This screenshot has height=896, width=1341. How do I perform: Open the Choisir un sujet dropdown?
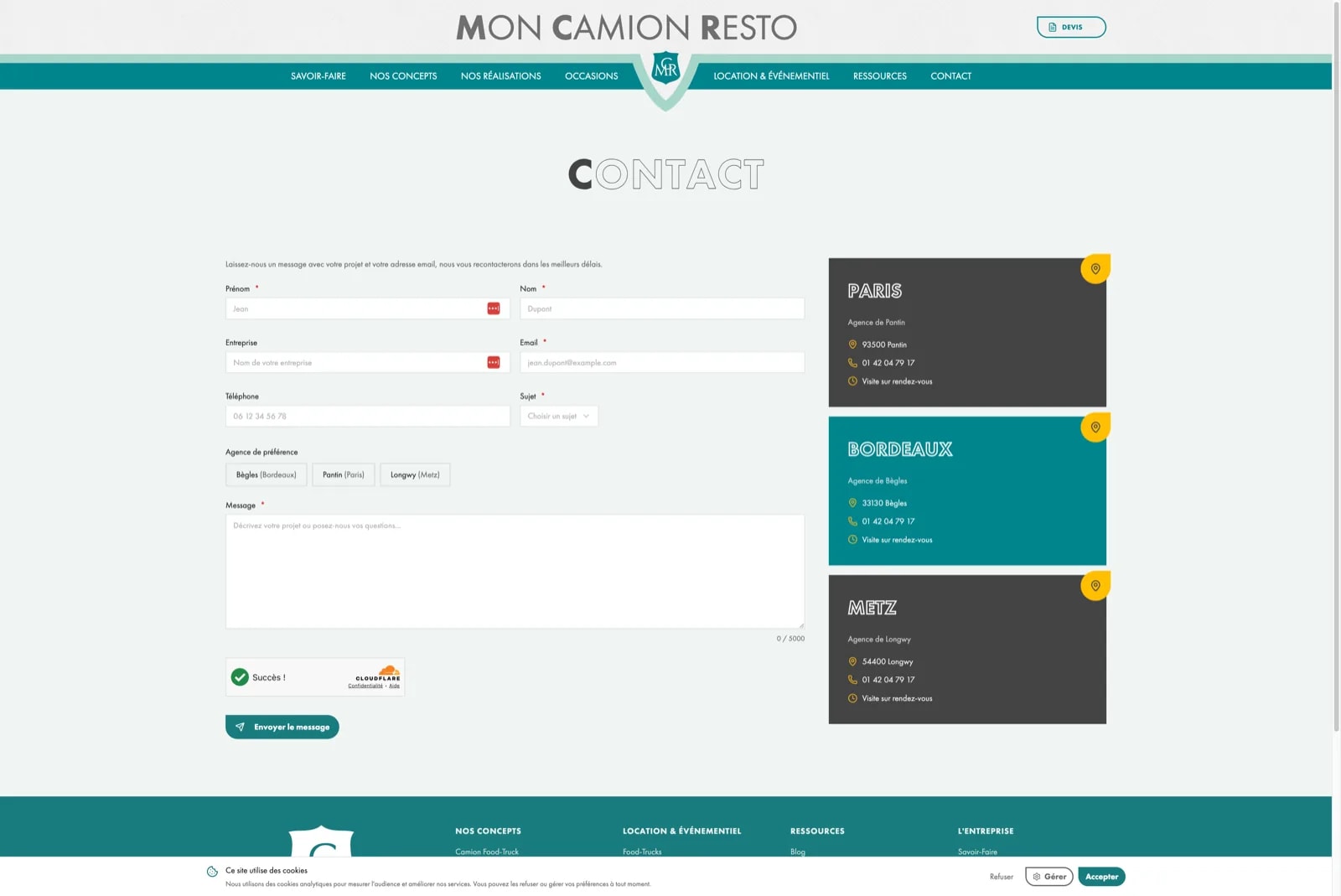pyautogui.click(x=558, y=416)
